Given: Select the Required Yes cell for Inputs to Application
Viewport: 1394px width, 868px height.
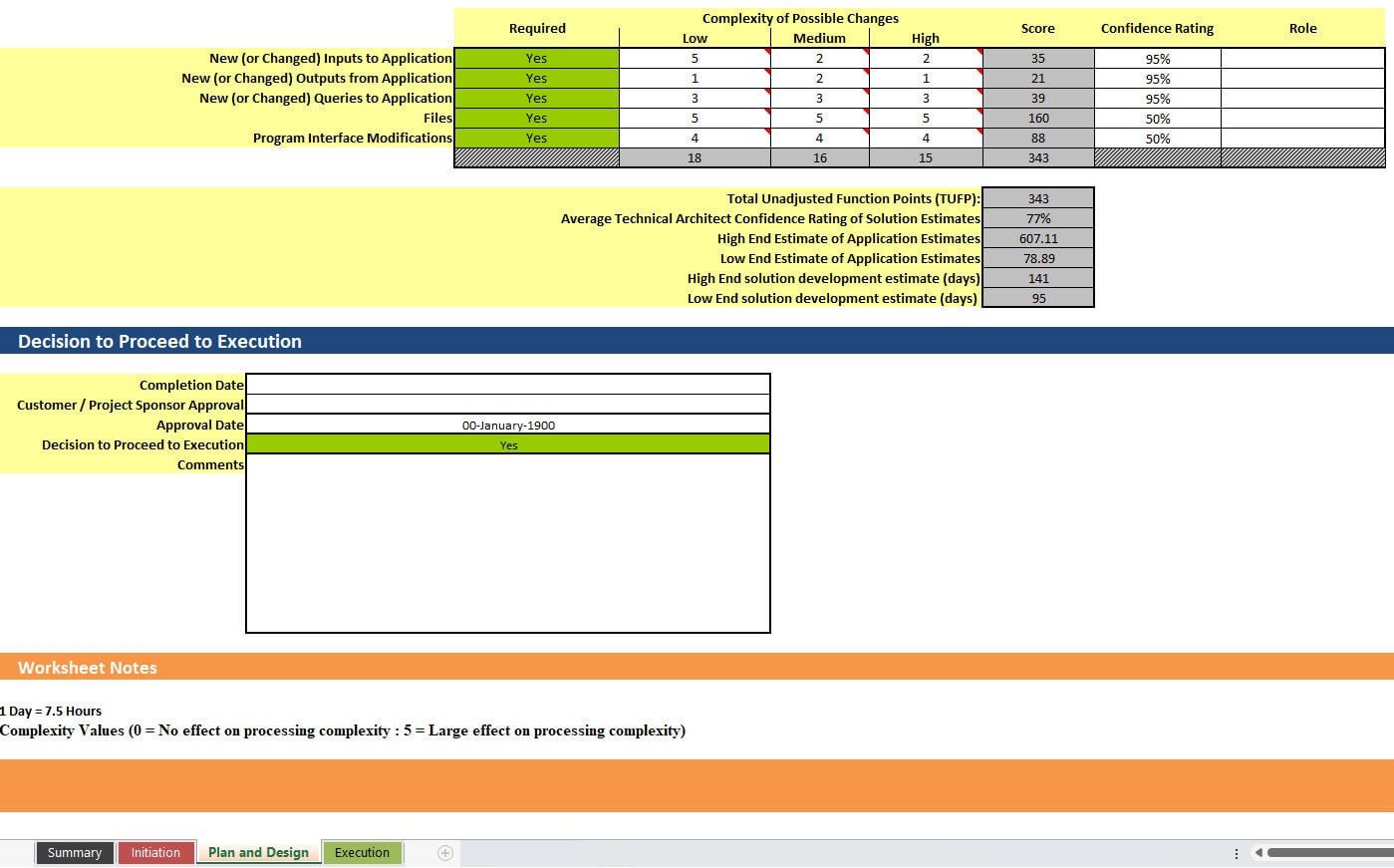Looking at the screenshot, I should 537,59.
